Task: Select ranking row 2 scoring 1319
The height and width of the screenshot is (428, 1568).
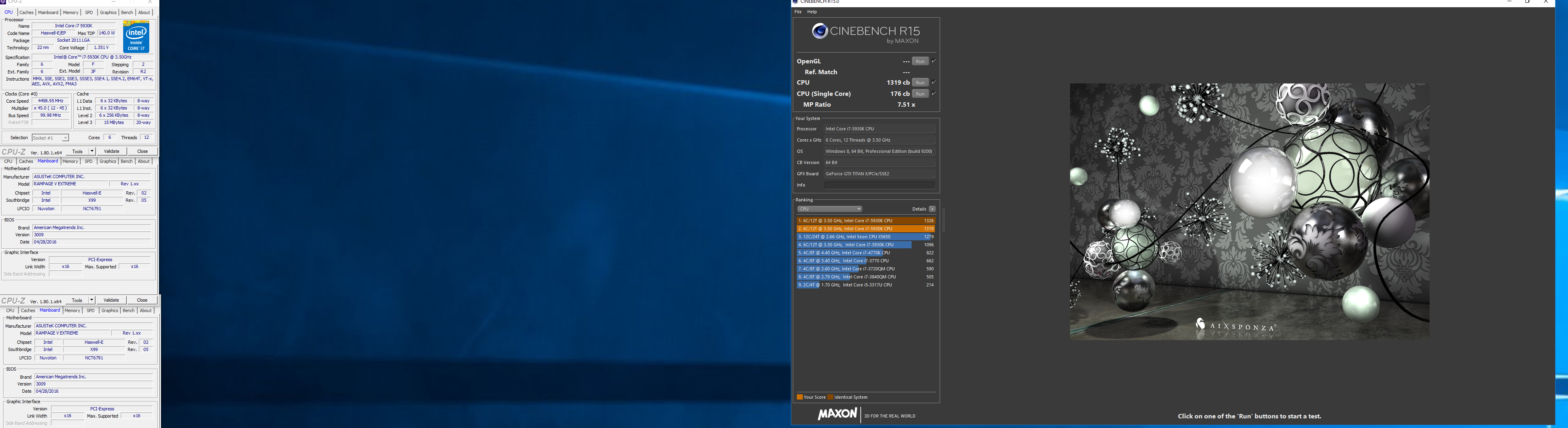Action: [865, 228]
